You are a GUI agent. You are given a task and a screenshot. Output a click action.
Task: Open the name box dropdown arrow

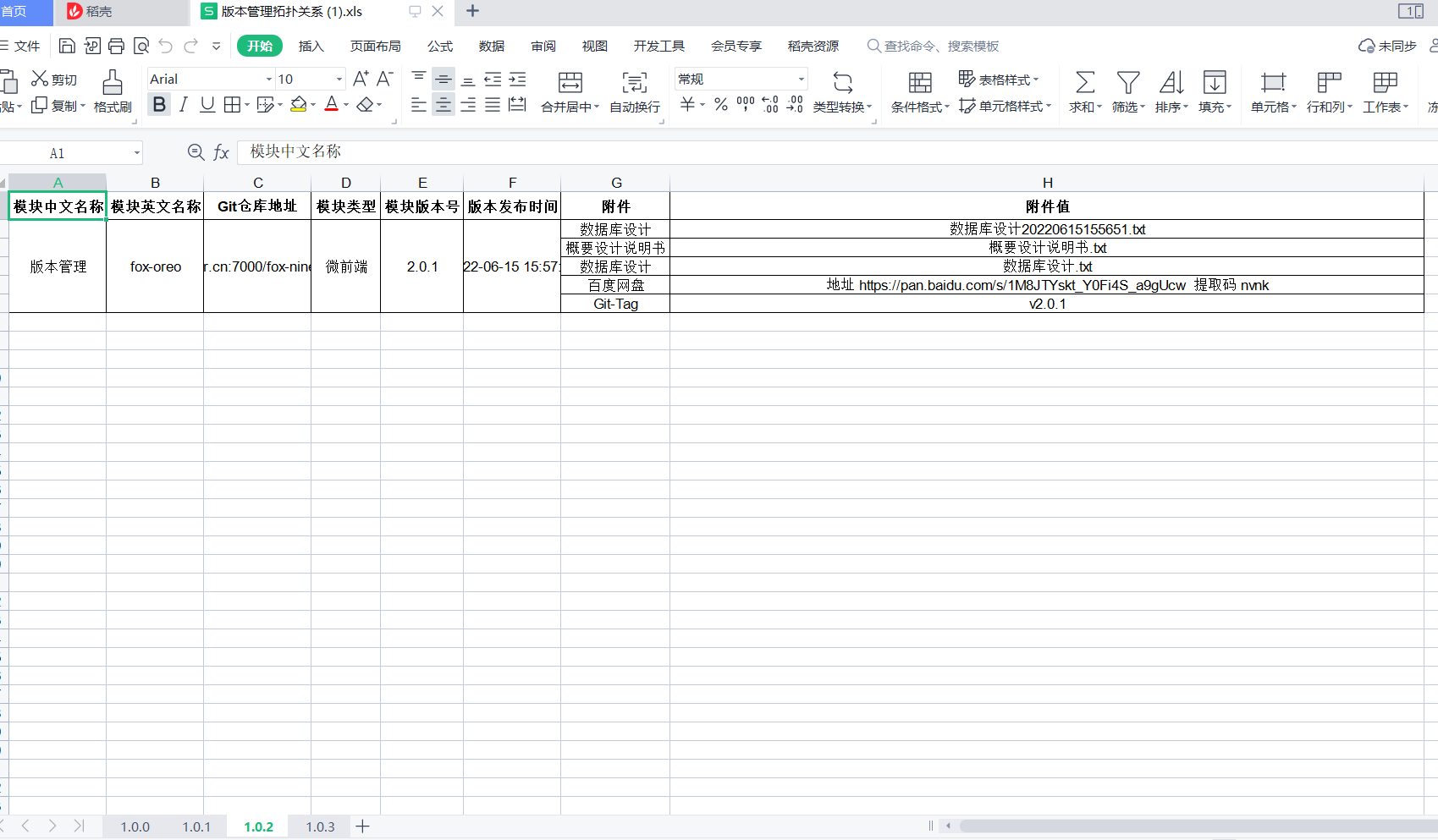[136, 153]
